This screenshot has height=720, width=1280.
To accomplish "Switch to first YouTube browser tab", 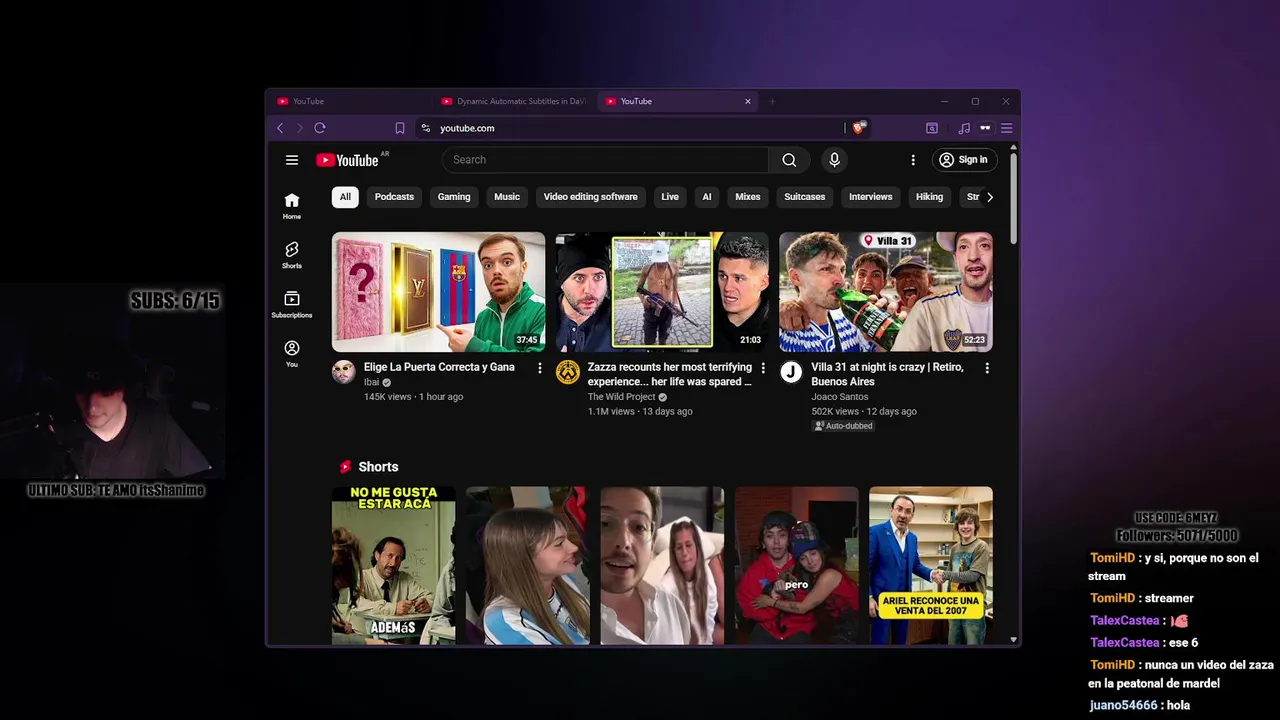I will [348, 101].
